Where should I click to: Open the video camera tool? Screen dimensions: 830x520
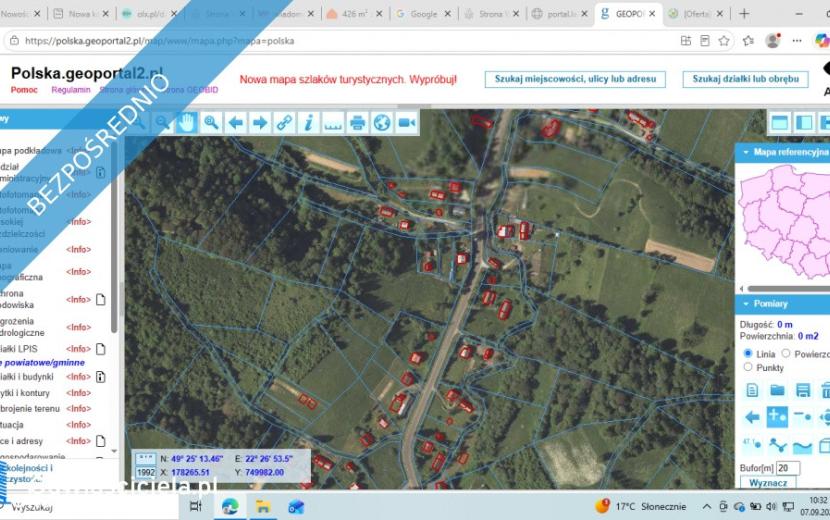pyautogui.click(x=407, y=123)
